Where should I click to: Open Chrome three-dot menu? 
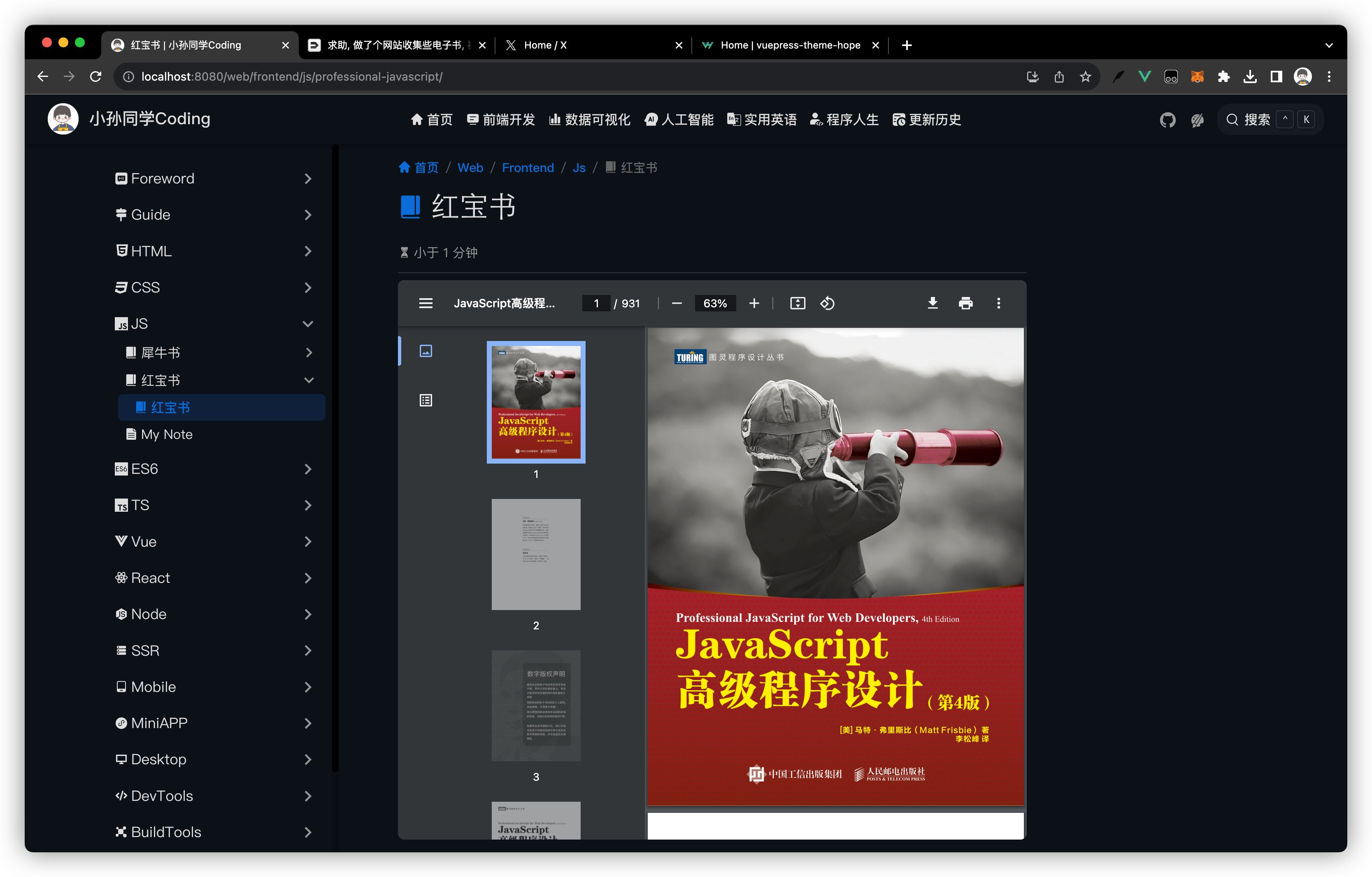(1329, 77)
